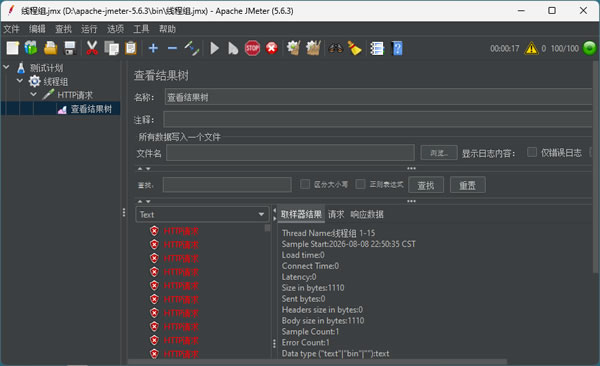Enable the 正则表达式 checkbox
Viewport: 600px width, 366px height.
tap(360, 184)
